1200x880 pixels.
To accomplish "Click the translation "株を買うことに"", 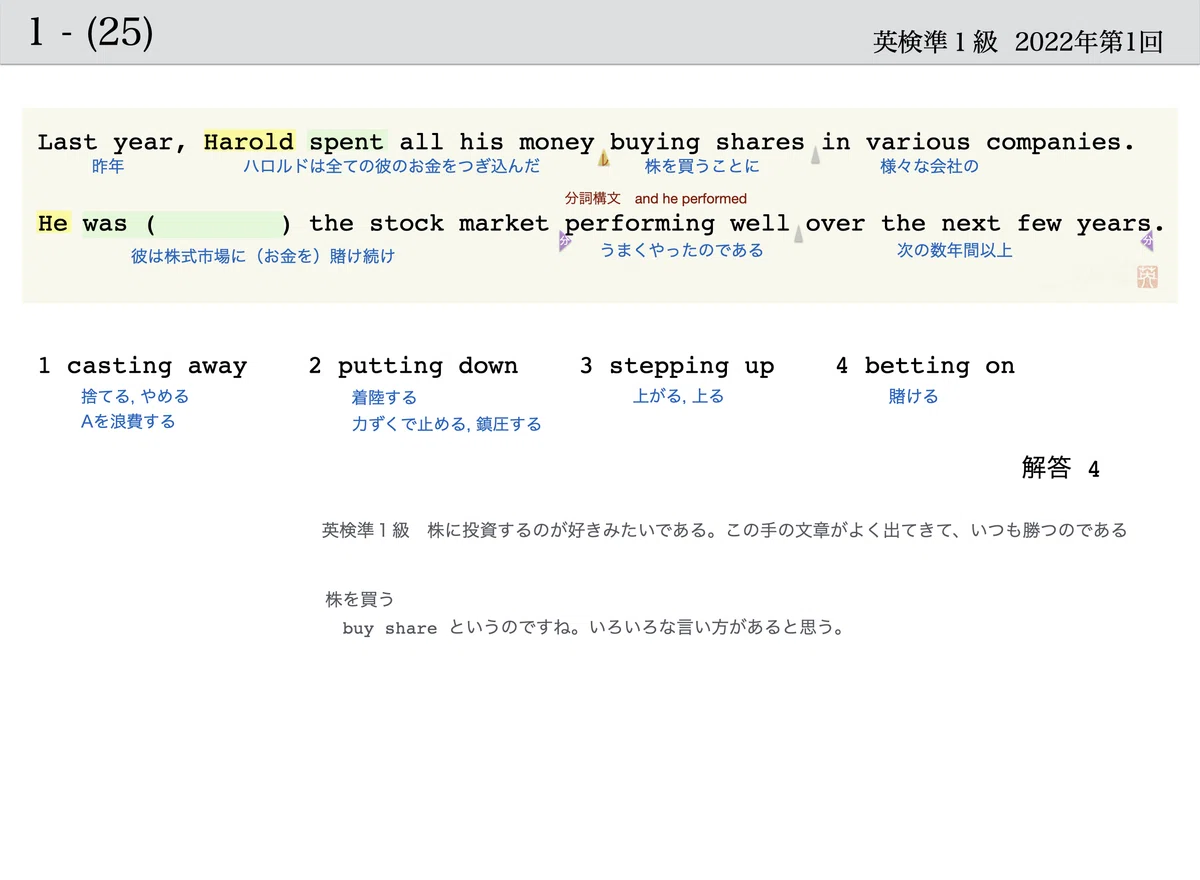I will tap(702, 166).
